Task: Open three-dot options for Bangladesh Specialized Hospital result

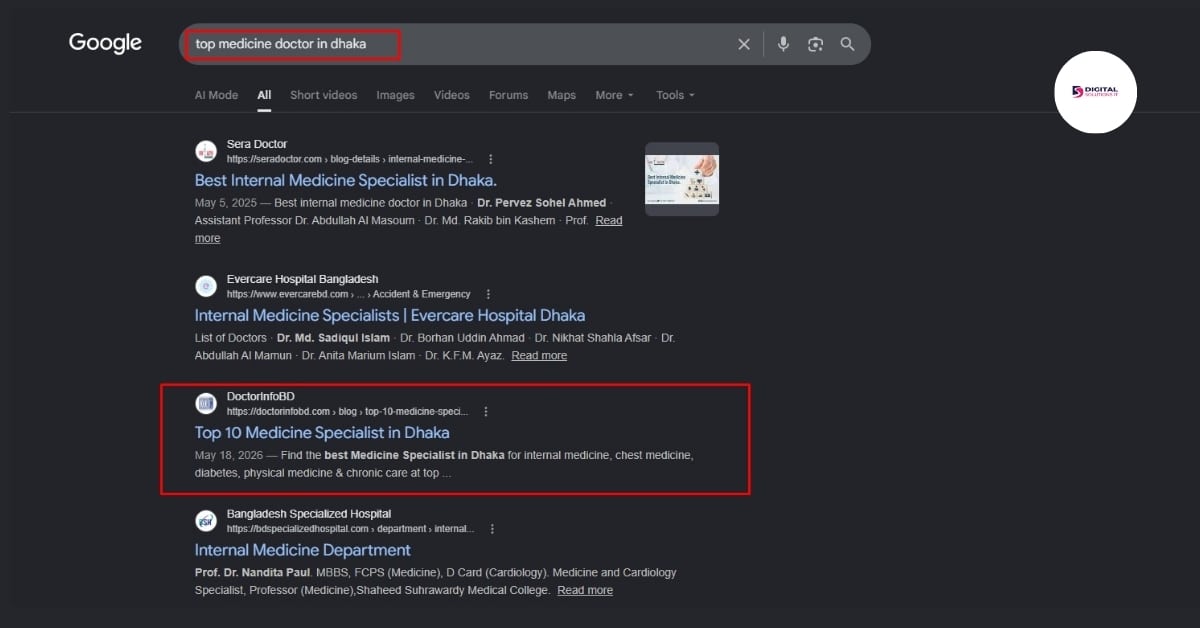Action: (x=492, y=529)
